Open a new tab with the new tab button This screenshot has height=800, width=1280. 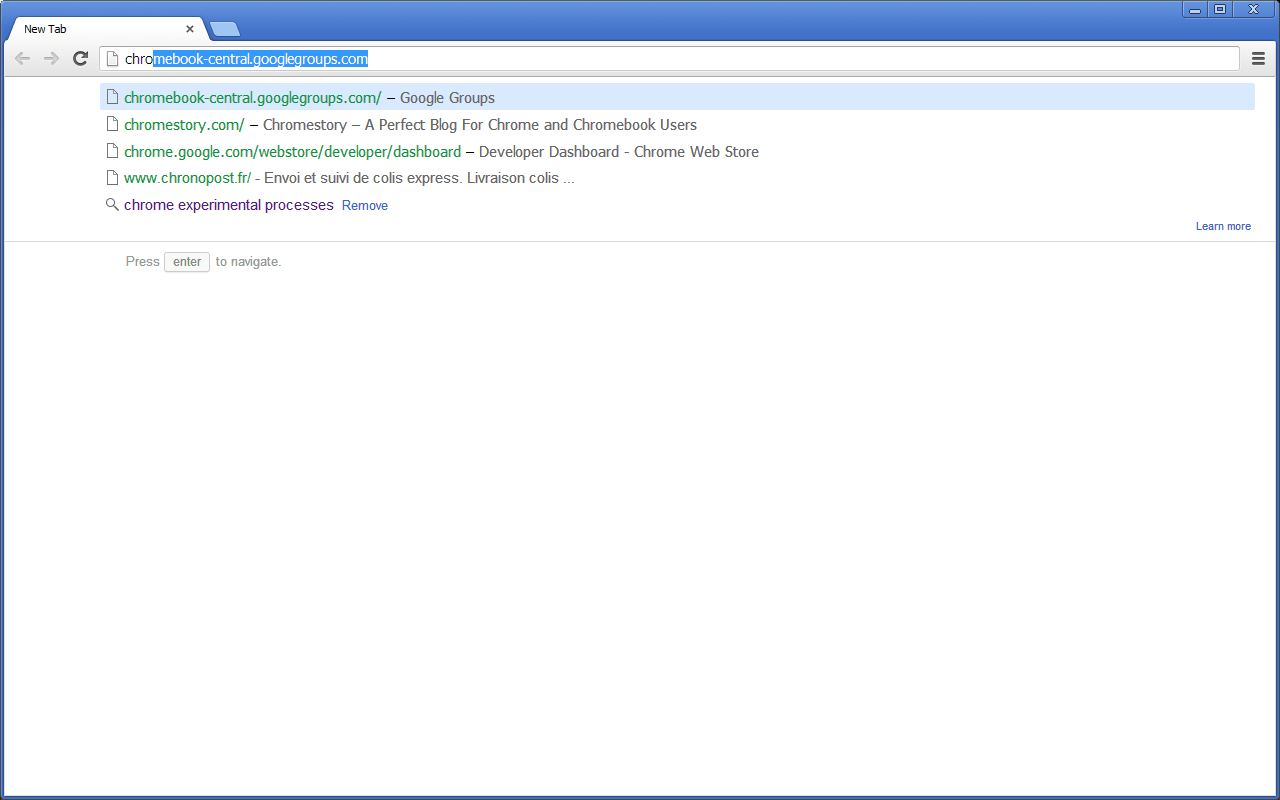[224, 29]
